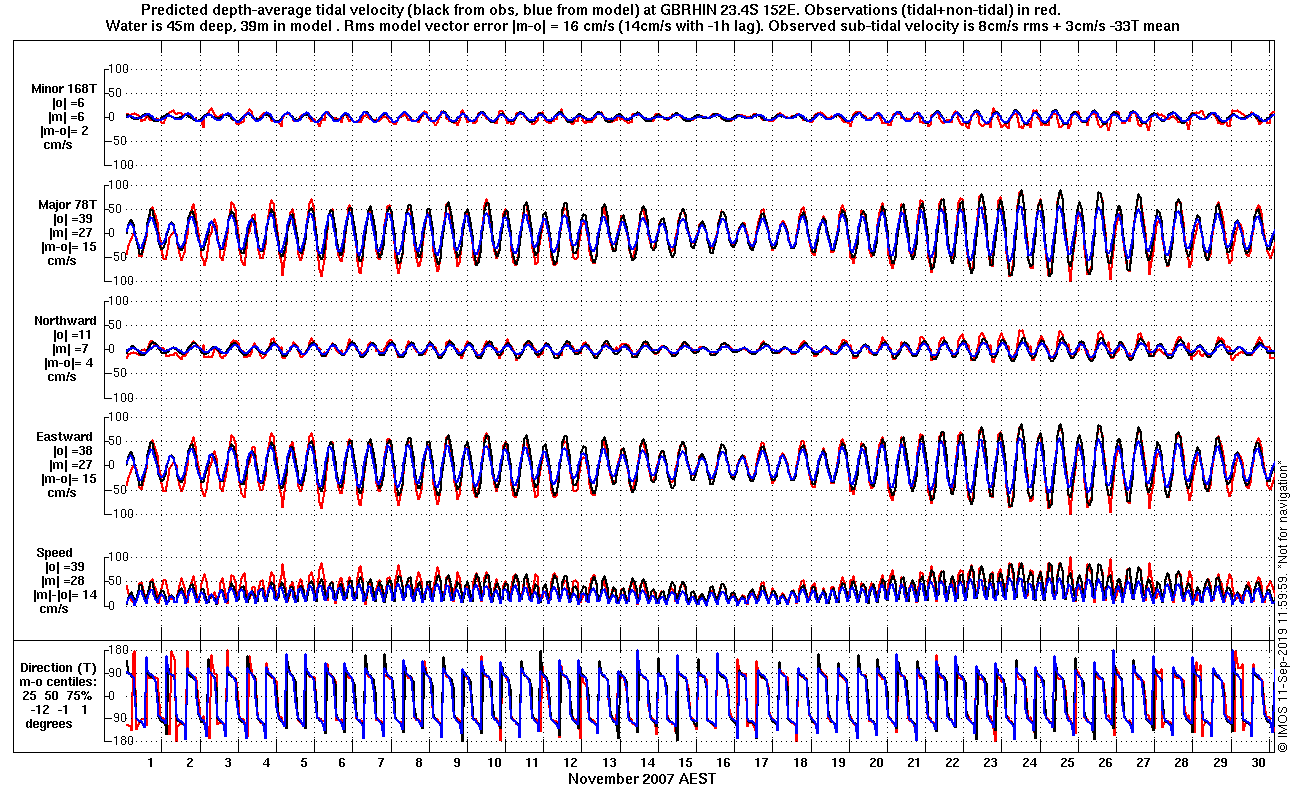Click the '100' tick of the Minor panel
The image size is (1300, 800).
click(x=119, y=69)
